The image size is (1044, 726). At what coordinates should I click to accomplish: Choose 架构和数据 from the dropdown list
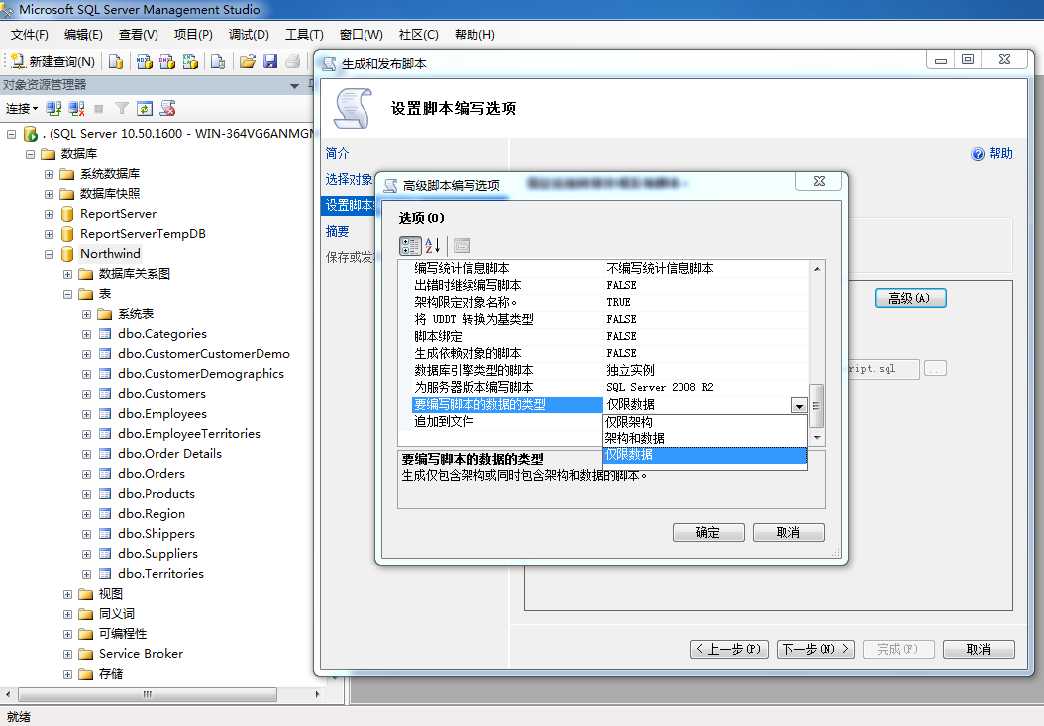point(704,438)
